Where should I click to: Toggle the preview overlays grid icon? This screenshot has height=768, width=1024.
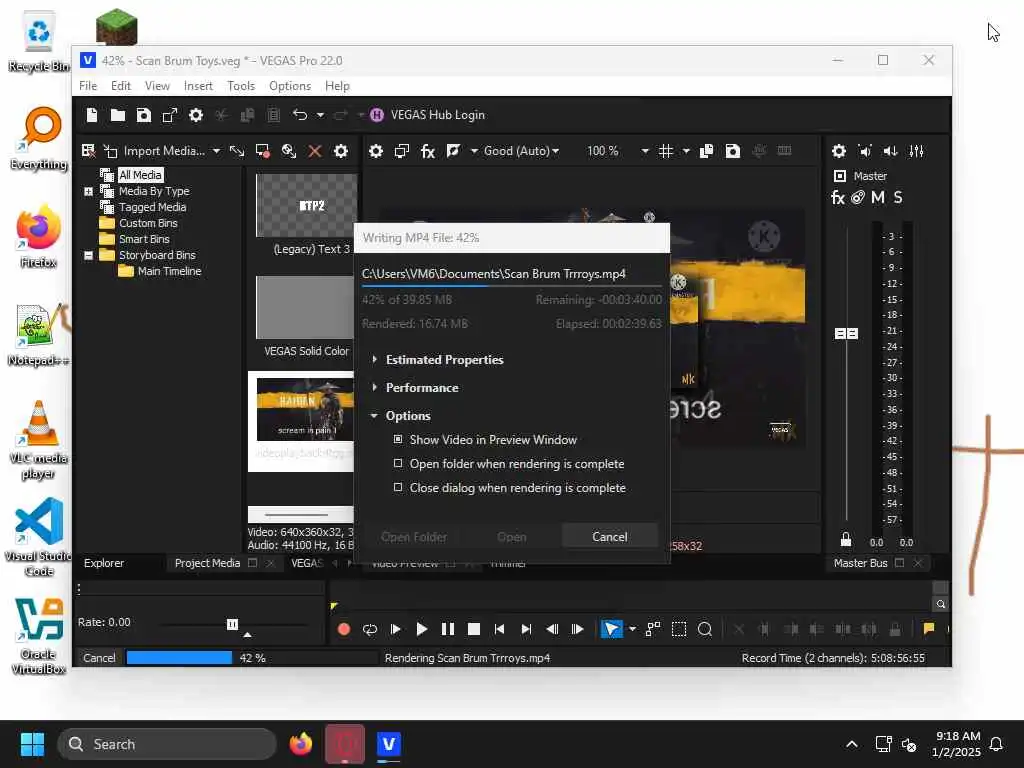665,151
